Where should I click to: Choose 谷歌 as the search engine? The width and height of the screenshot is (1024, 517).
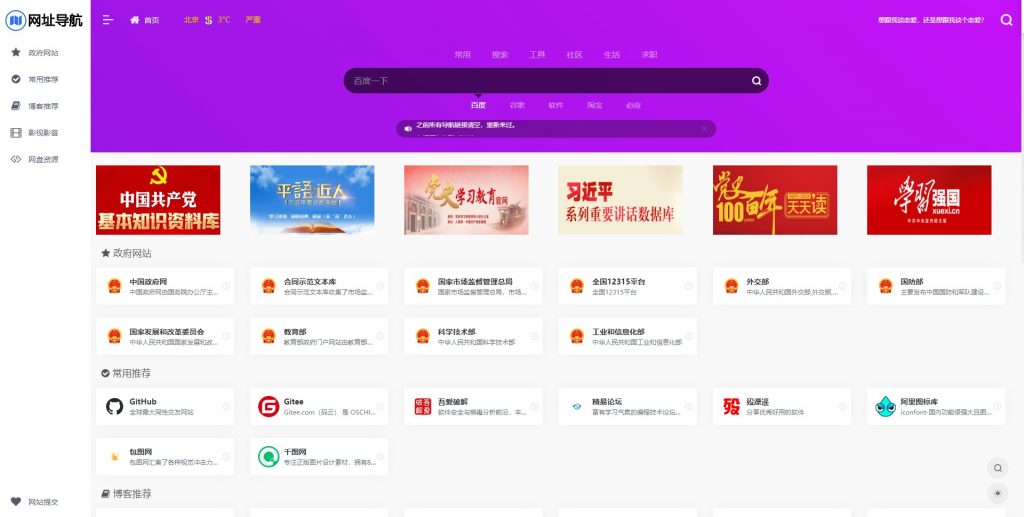(517, 105)
